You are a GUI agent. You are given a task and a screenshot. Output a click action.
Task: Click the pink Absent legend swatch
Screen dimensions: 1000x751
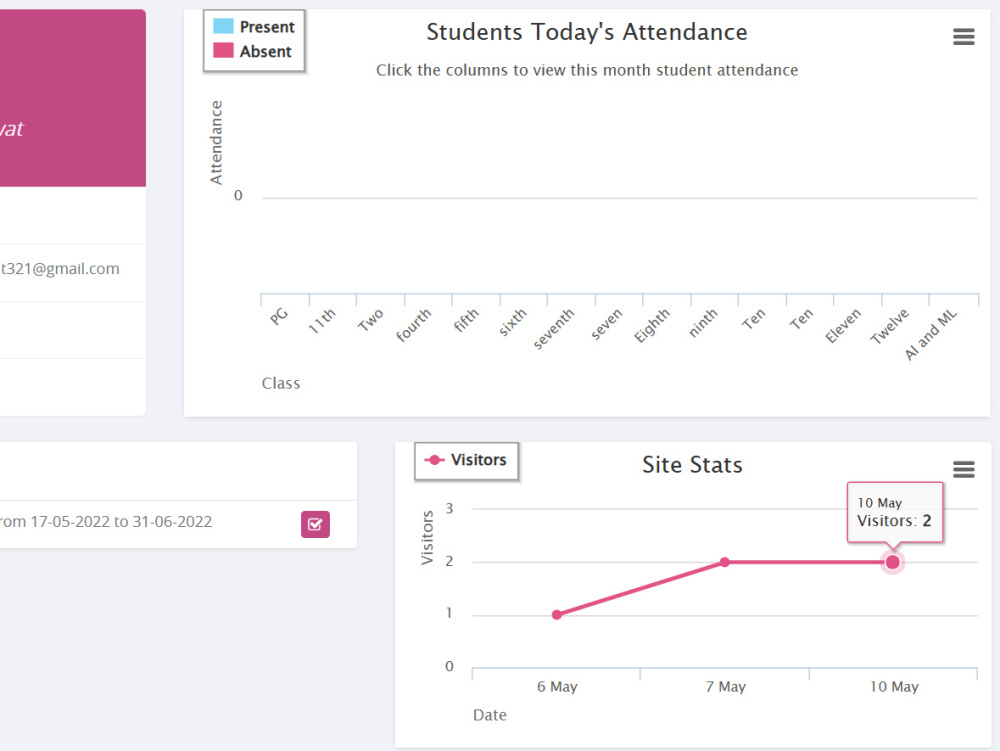pos(222,48)
